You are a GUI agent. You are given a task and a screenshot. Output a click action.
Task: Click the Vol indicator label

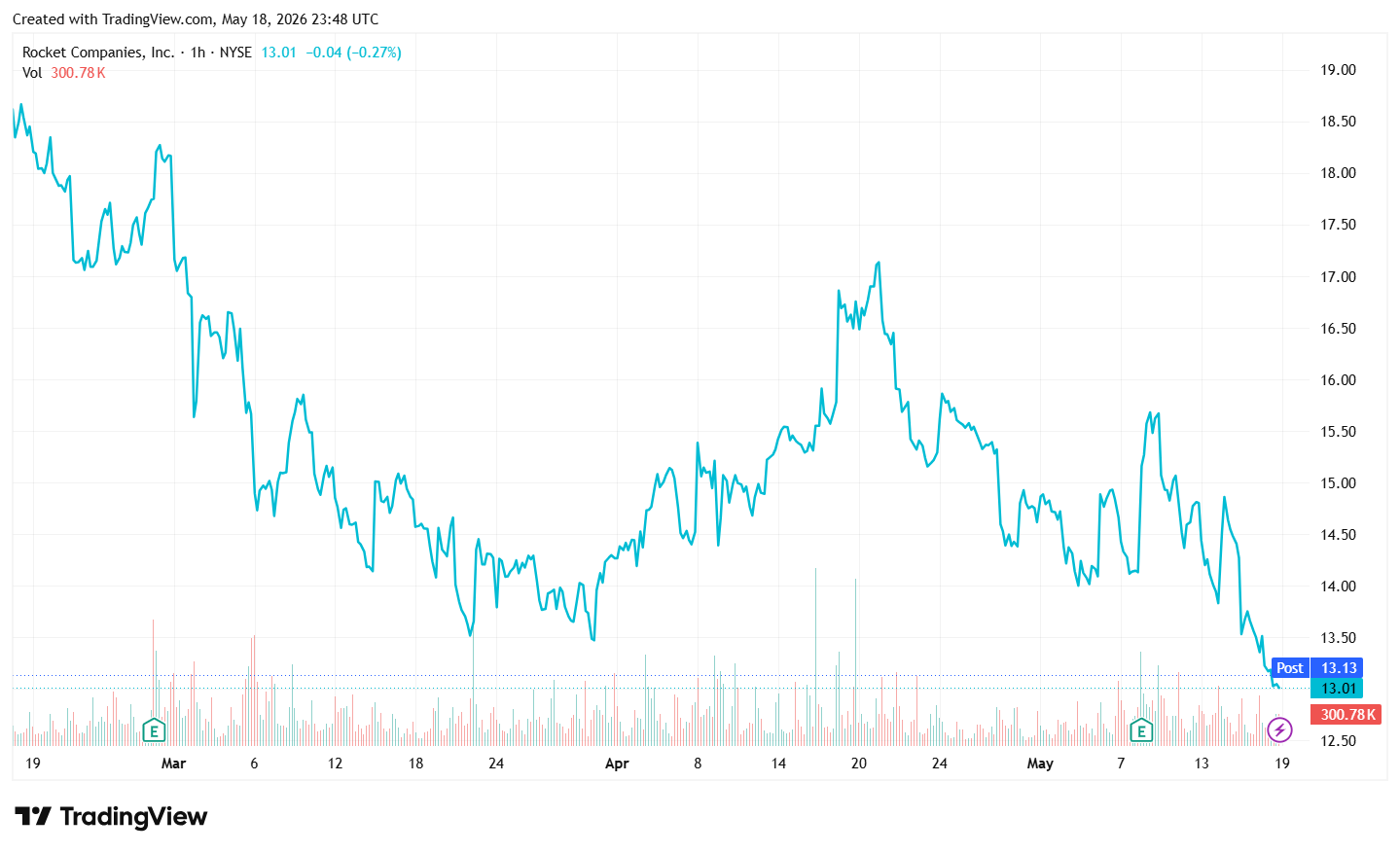click(32, 73)
